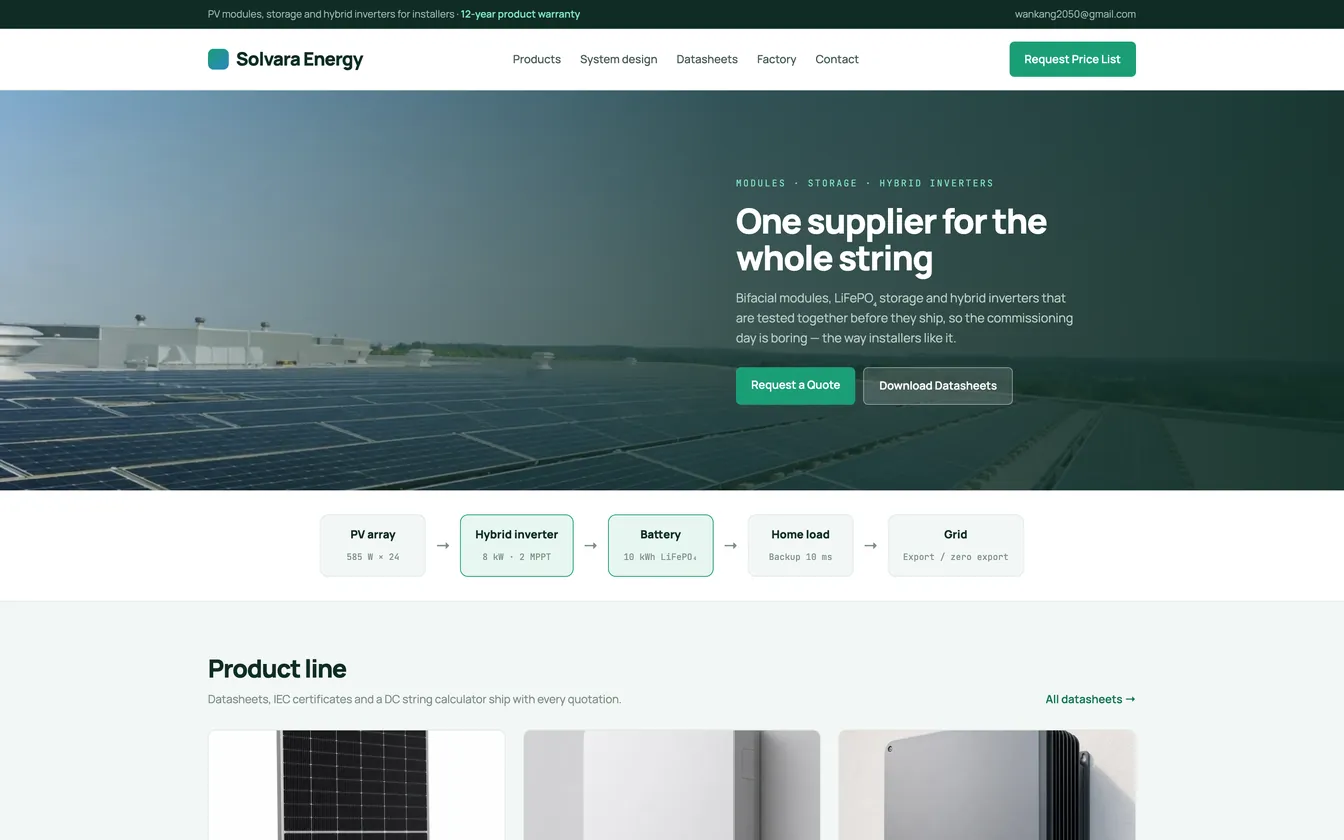Open the All datasheets link
Screen dimensions: 1344x840
pyautogui.click(x=1090, y=699)
